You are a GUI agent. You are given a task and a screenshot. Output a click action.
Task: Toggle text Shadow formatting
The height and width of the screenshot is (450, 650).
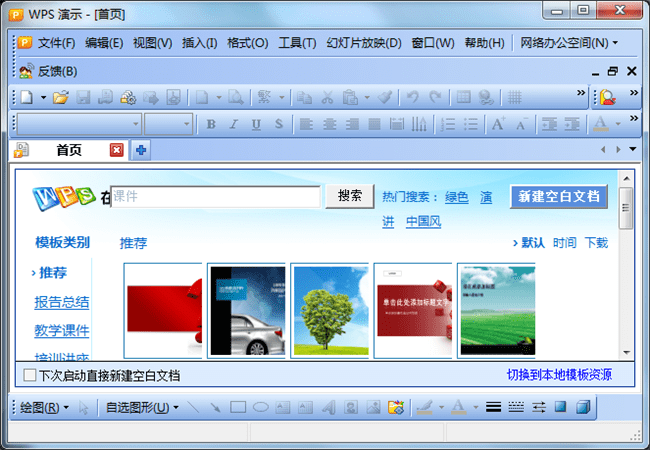click(279, 124)
